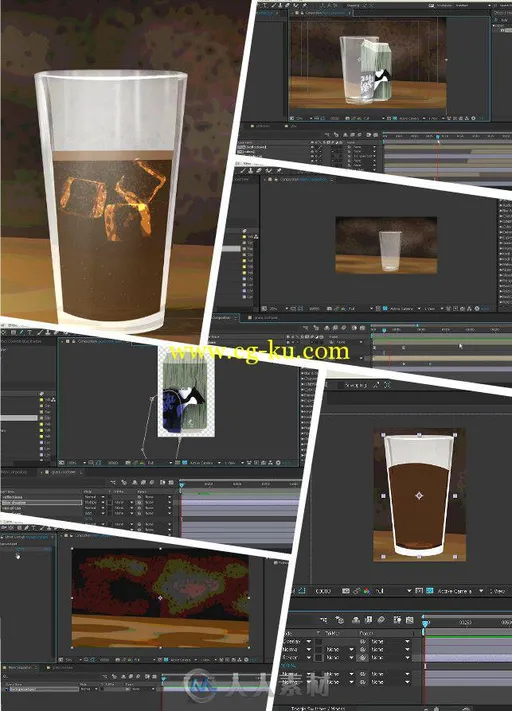Toggle Snapping checkbox above bottom-right viewer

341,385
